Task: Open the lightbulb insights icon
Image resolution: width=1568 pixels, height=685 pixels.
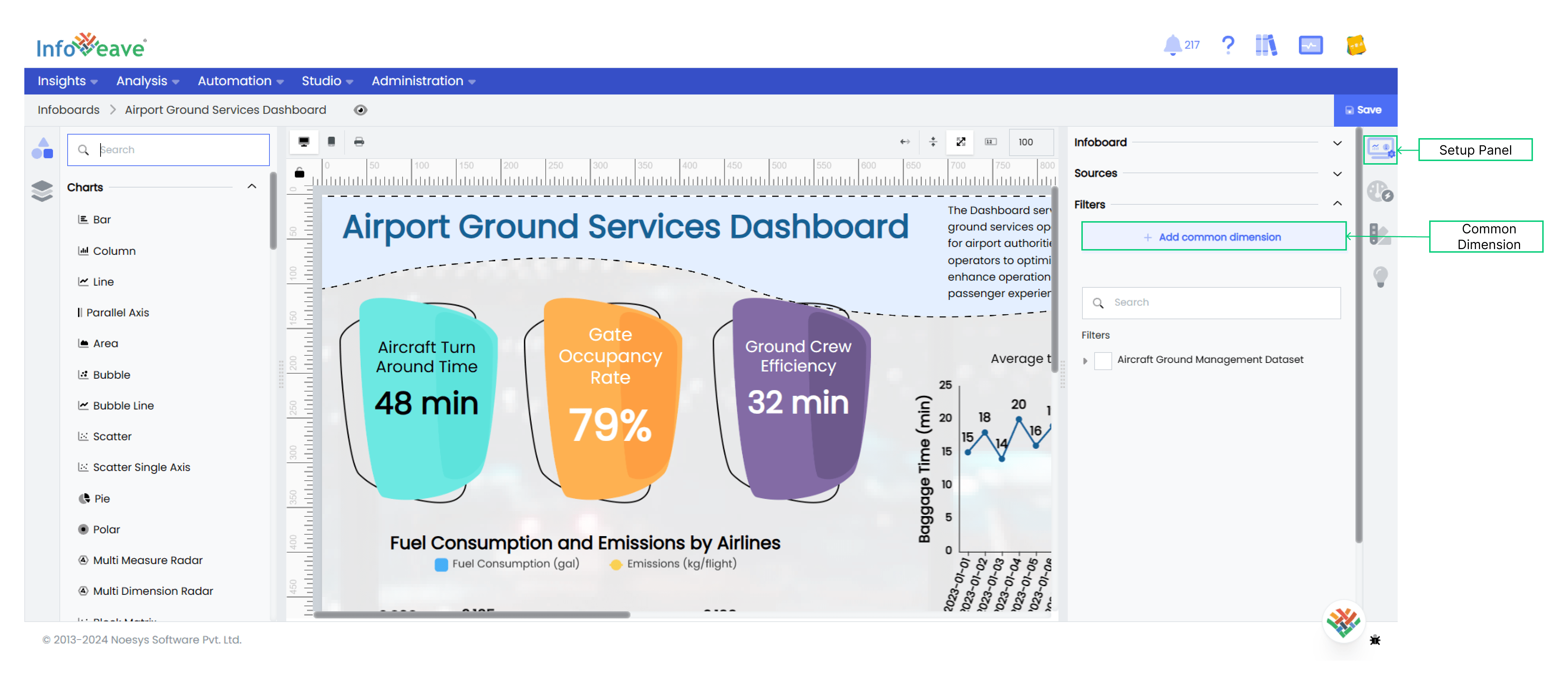Action: click(1380, 276)
